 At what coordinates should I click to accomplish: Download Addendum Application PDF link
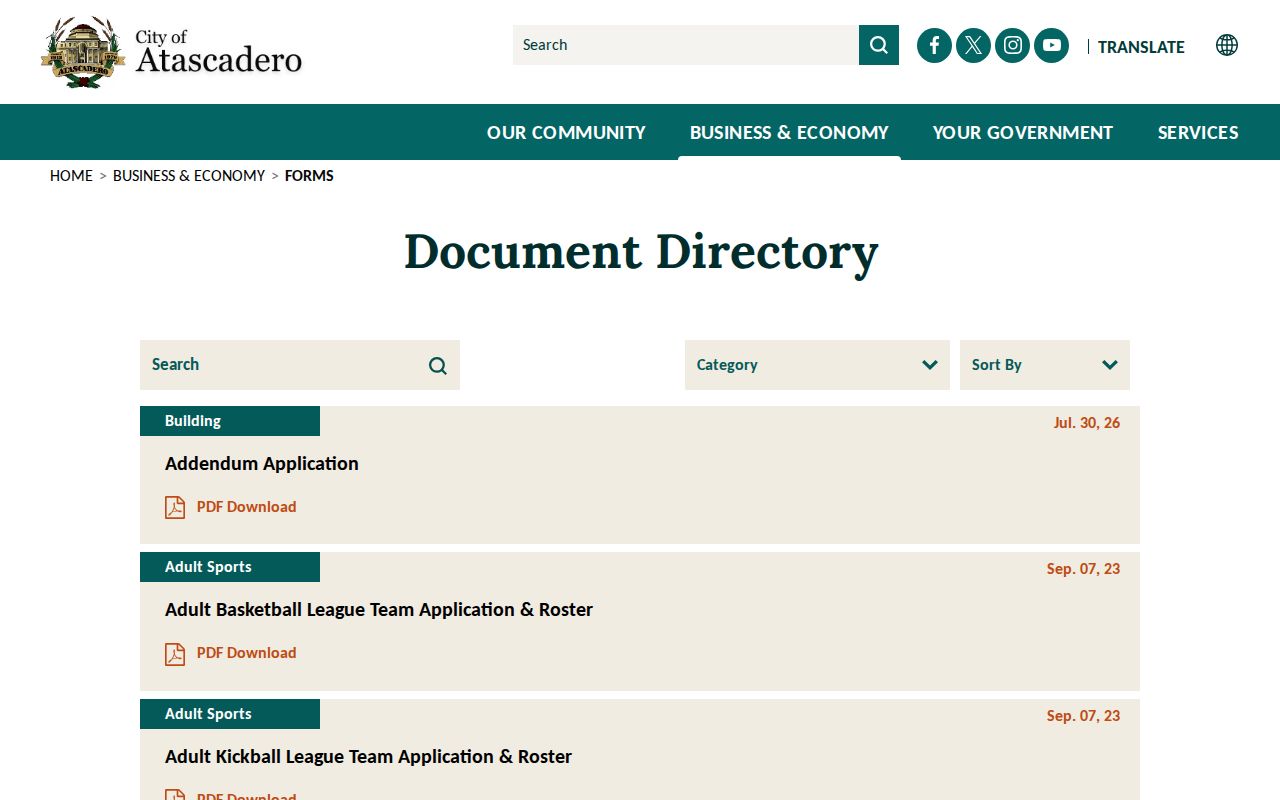pyautogui.click(x=246, y=507)
